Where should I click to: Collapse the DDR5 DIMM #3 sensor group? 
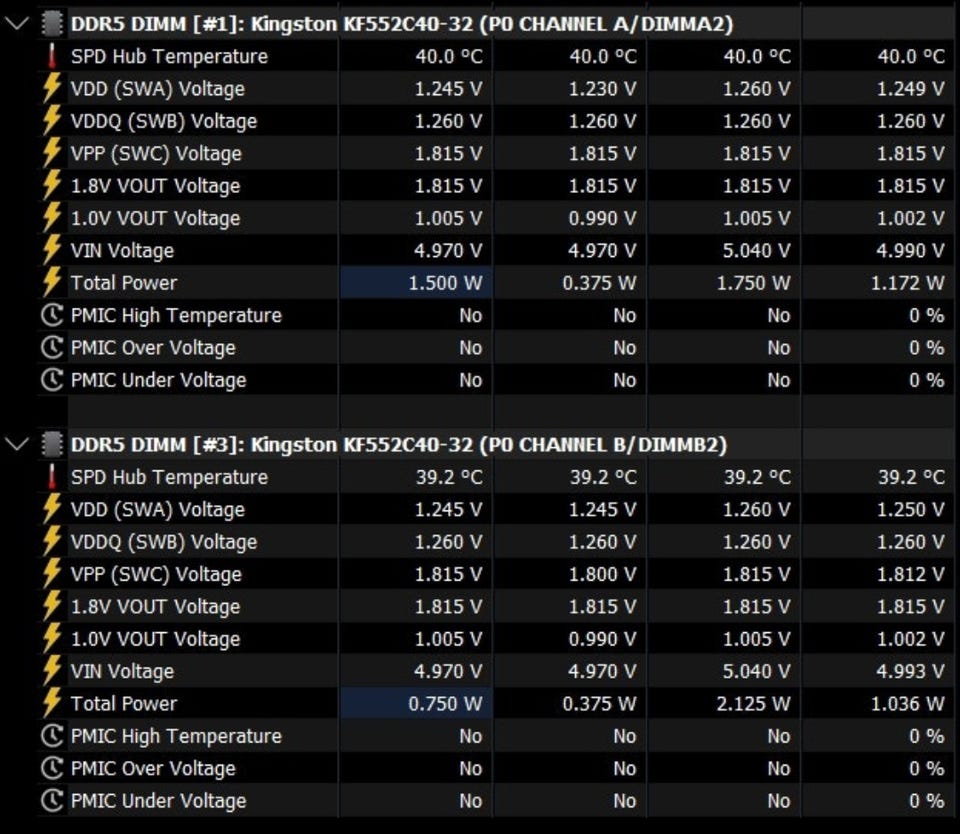[17, 445]
